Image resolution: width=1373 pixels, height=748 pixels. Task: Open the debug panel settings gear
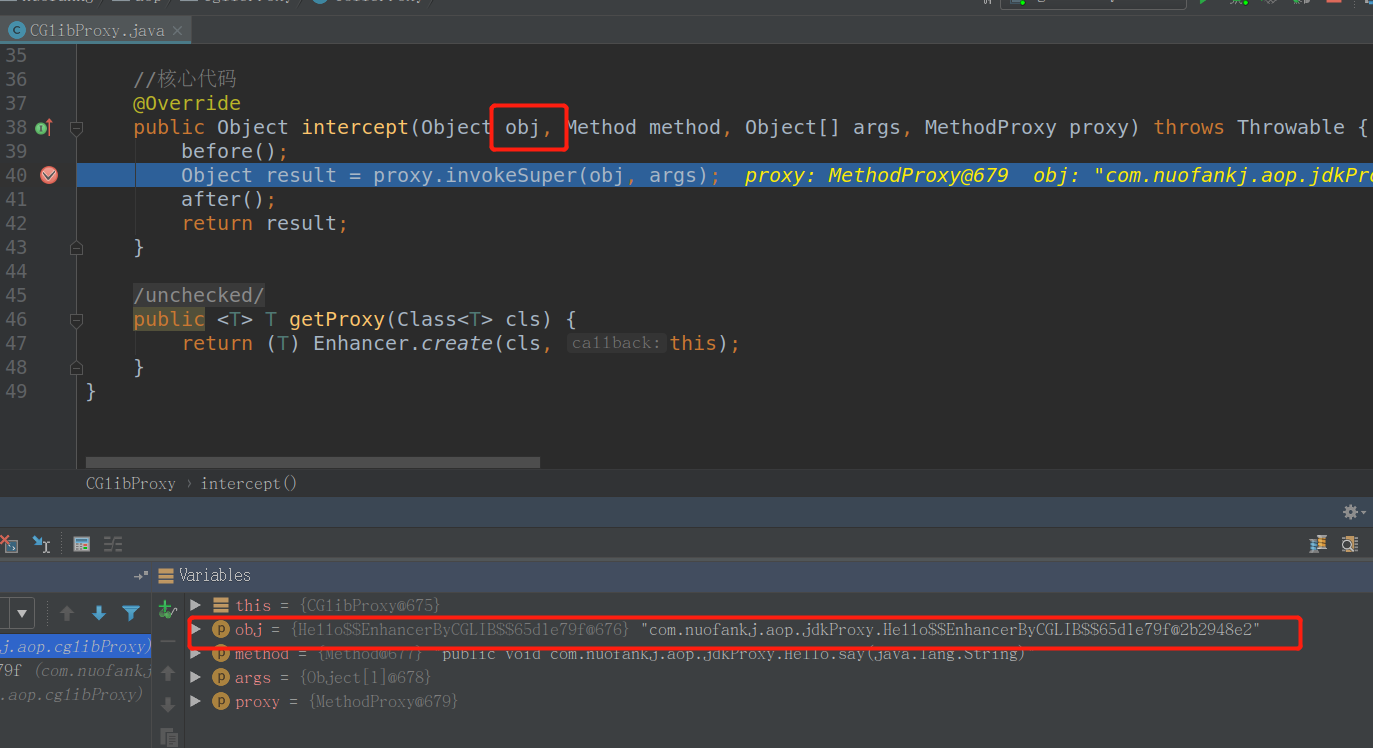[1353, 512]
